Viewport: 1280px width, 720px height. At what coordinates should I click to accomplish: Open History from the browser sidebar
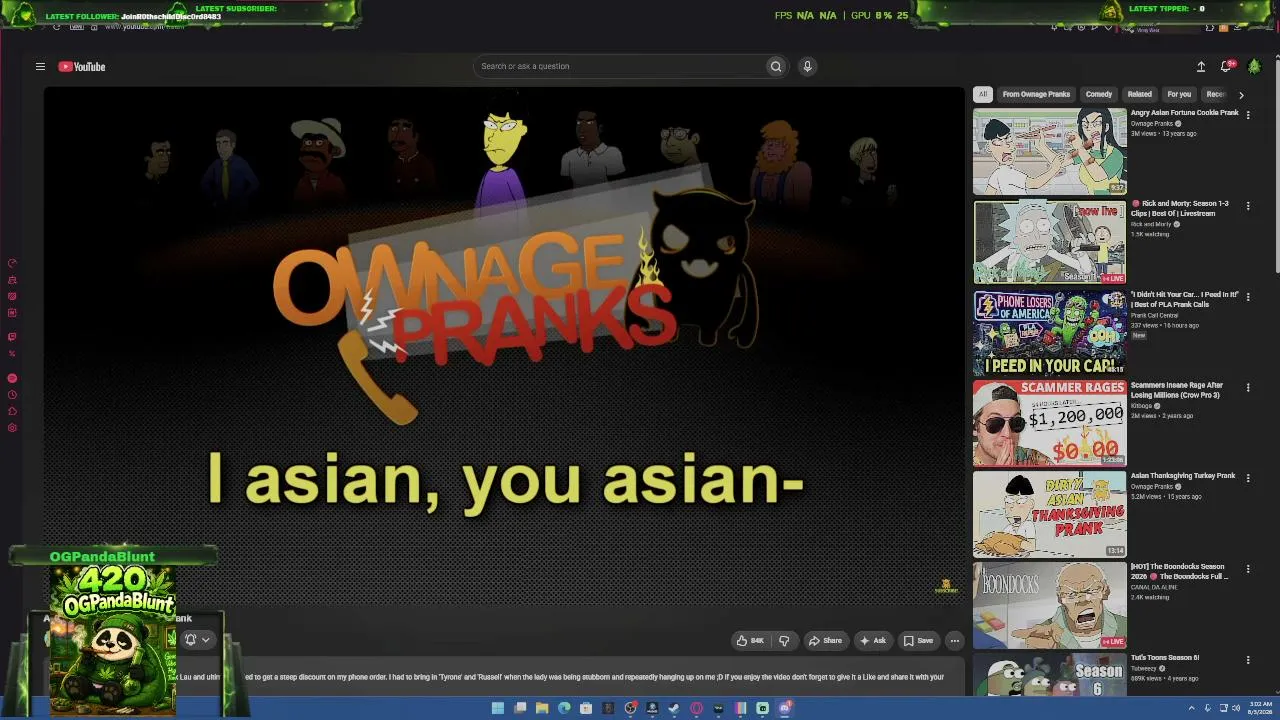12,394
